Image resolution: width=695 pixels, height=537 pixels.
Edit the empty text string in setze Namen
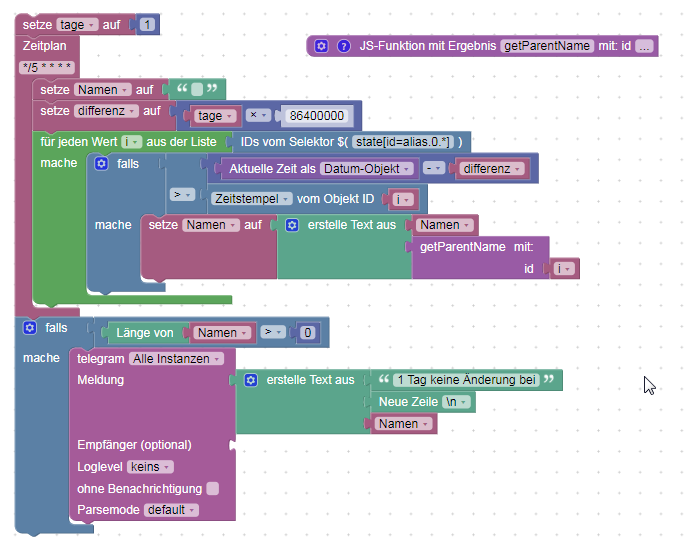click(x=197, y=90)
